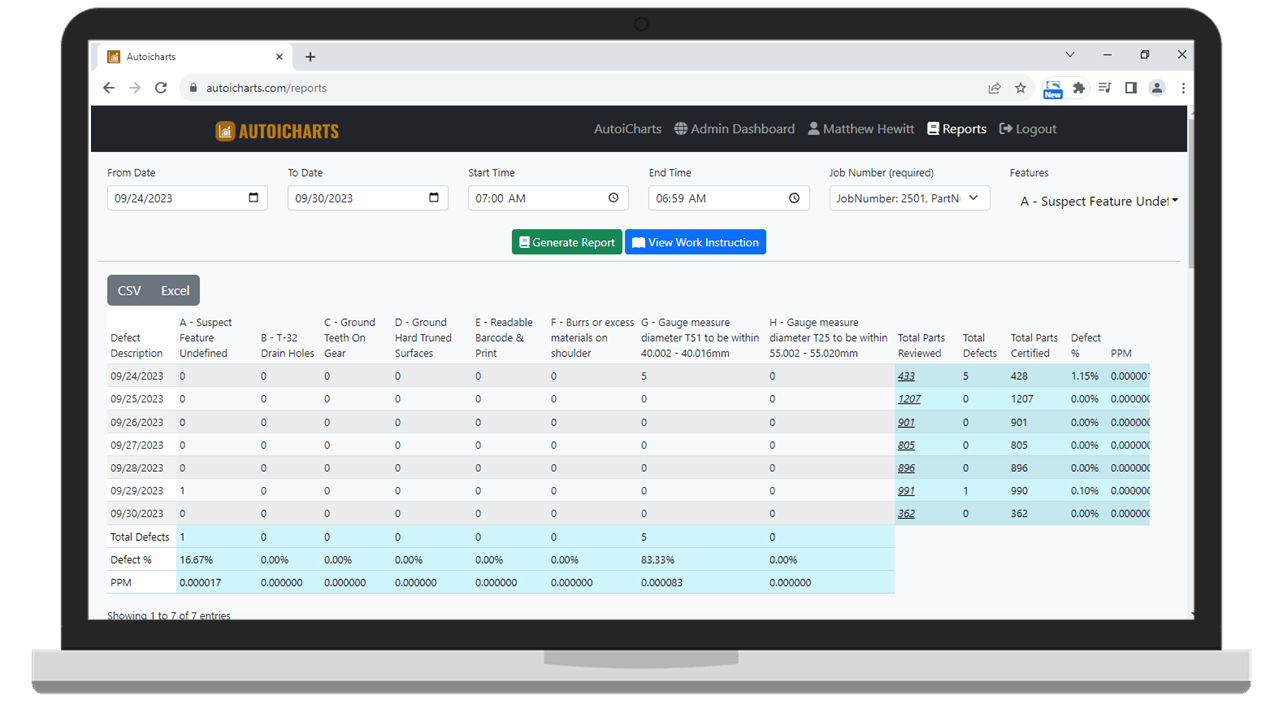Click the View Work Instruction button
This screenshot has width=1282, height=722.
pyautogui.click(x=695, y=242)
